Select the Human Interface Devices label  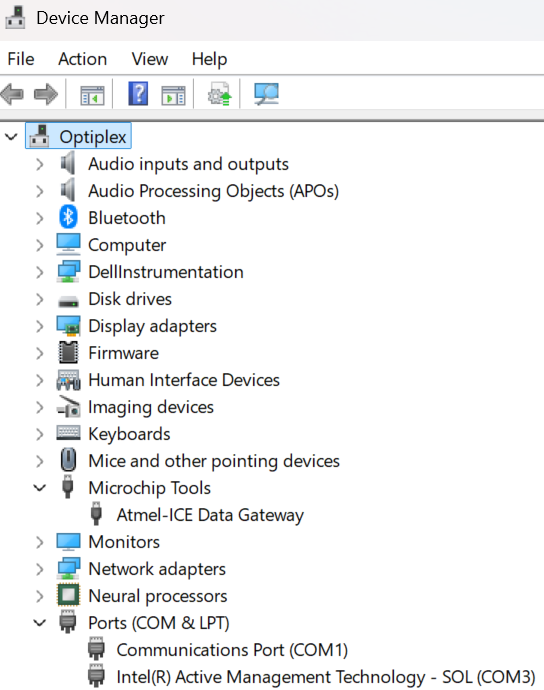point(184,380)
